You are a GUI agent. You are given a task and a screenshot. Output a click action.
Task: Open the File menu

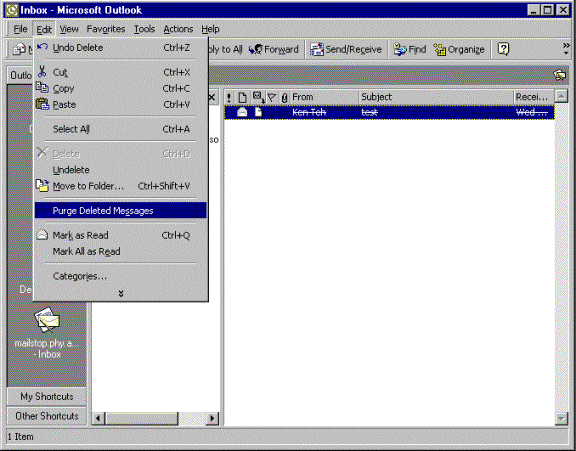[20, 29]
